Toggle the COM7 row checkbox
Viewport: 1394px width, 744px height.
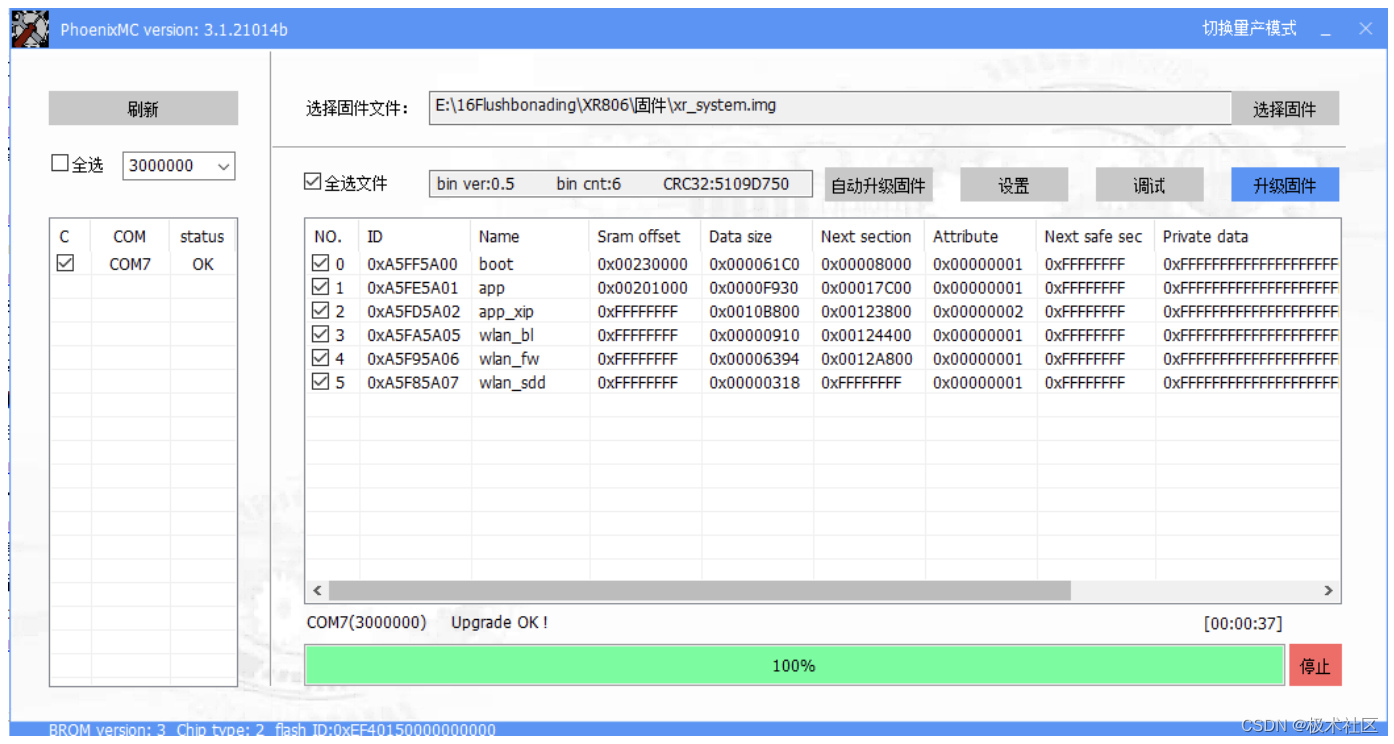click(66, 264)
